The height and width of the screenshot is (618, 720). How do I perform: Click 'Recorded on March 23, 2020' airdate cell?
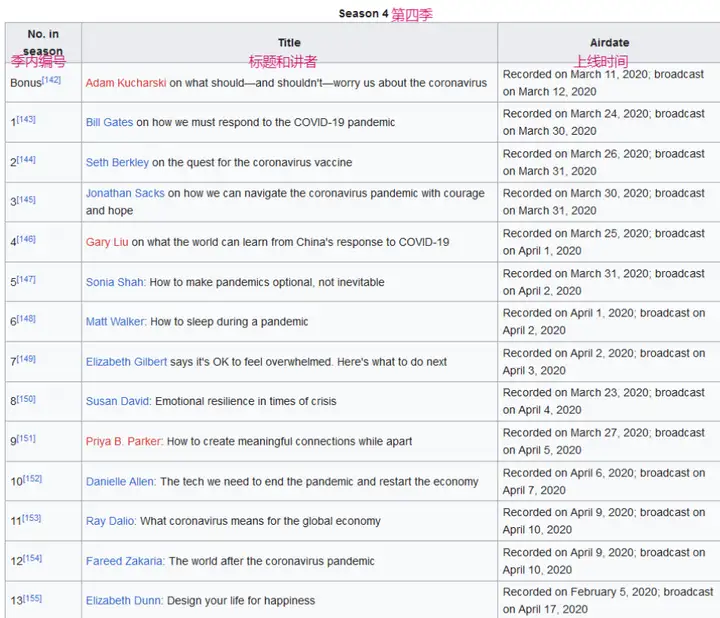click(x=609, y=401)
